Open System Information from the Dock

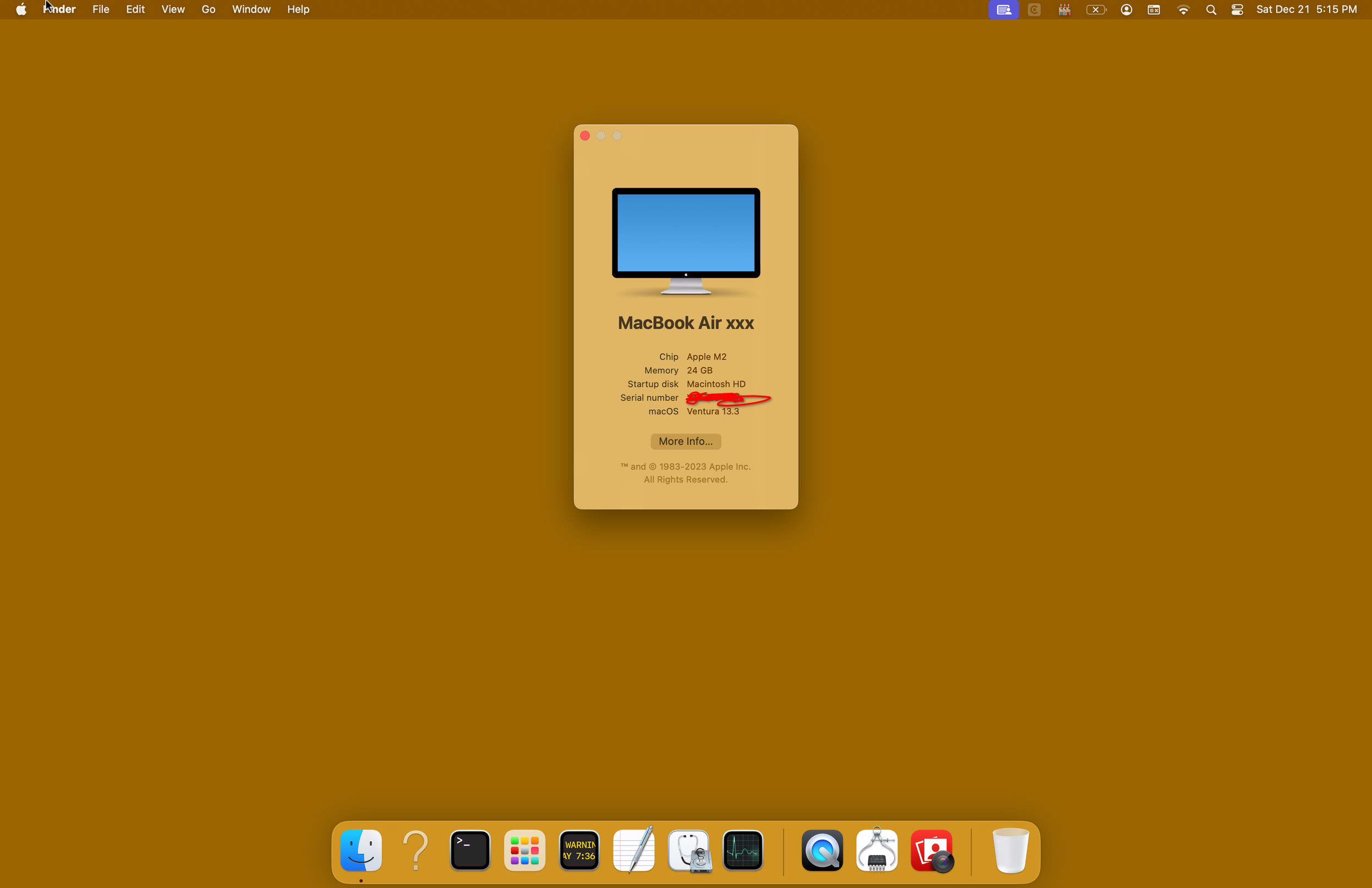877,850
